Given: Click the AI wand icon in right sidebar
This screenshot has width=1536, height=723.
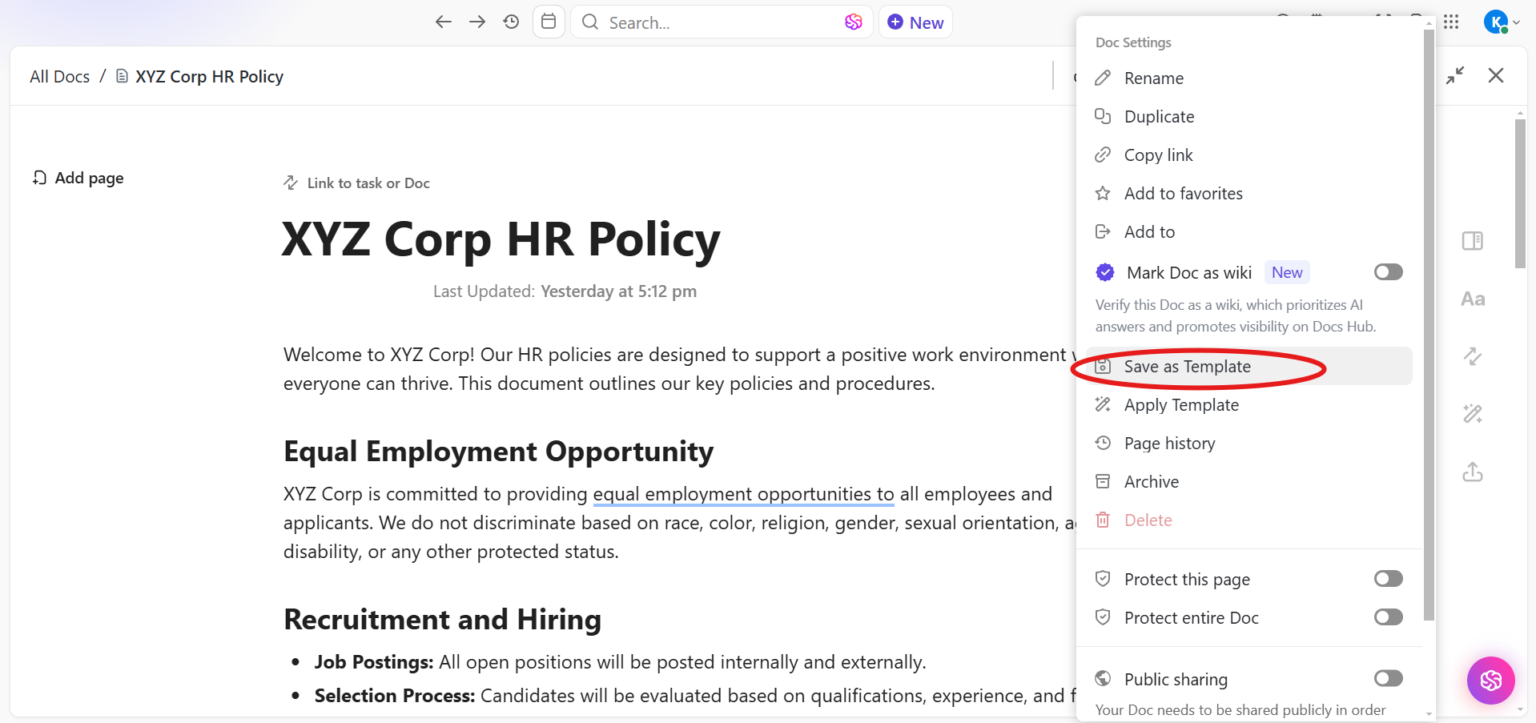Looking at the screenshot, I should [x=1472, y=413].
